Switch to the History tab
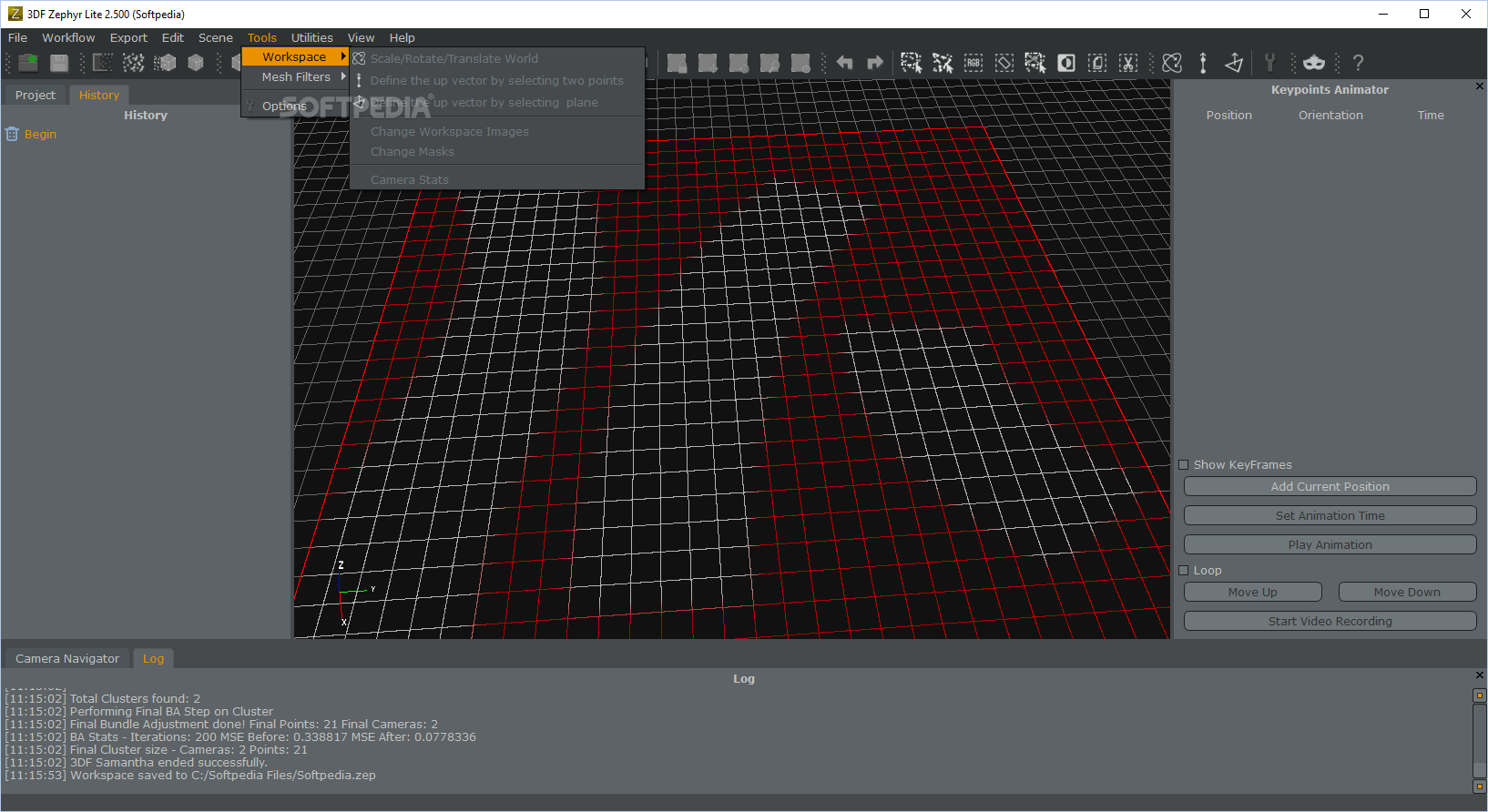Image resolution: width=1488 pixels, height=812 pixels. pyautogui.click(x=99, y=95)
